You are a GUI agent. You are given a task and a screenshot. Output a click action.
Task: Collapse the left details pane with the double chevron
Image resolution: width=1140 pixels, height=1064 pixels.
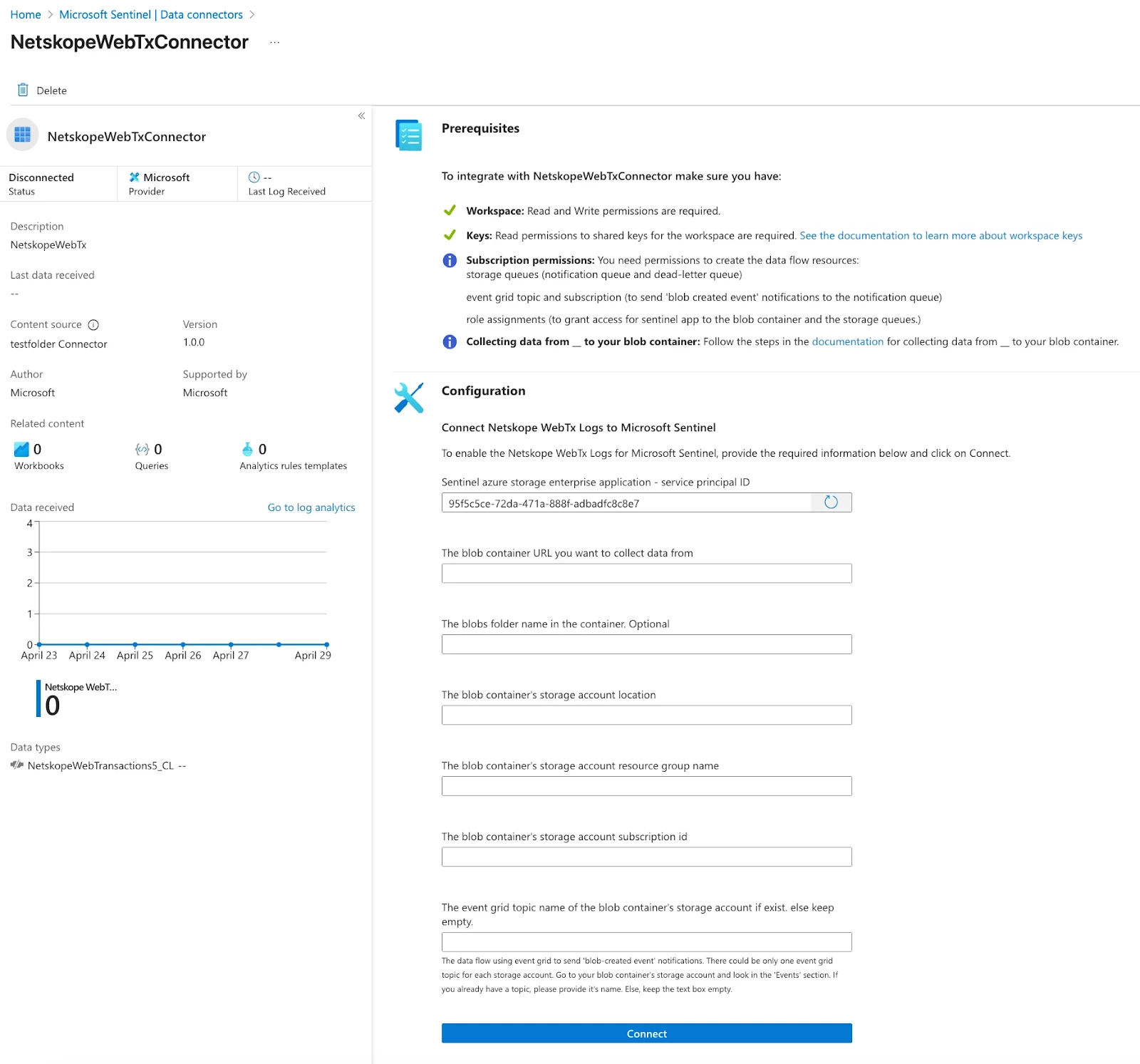point(361,115)
